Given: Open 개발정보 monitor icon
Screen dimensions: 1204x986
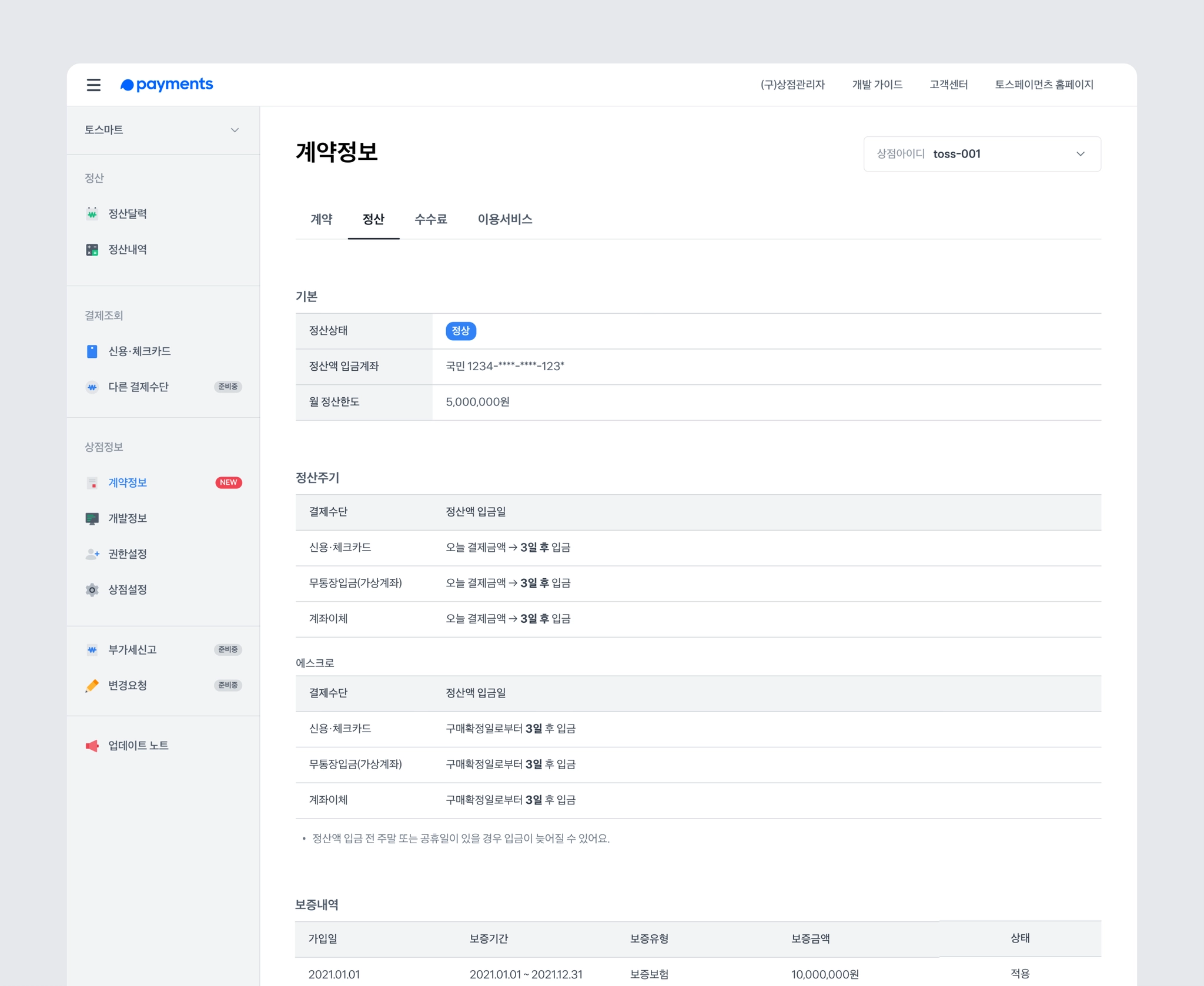Looking at the screenshot, I should 92,518.
